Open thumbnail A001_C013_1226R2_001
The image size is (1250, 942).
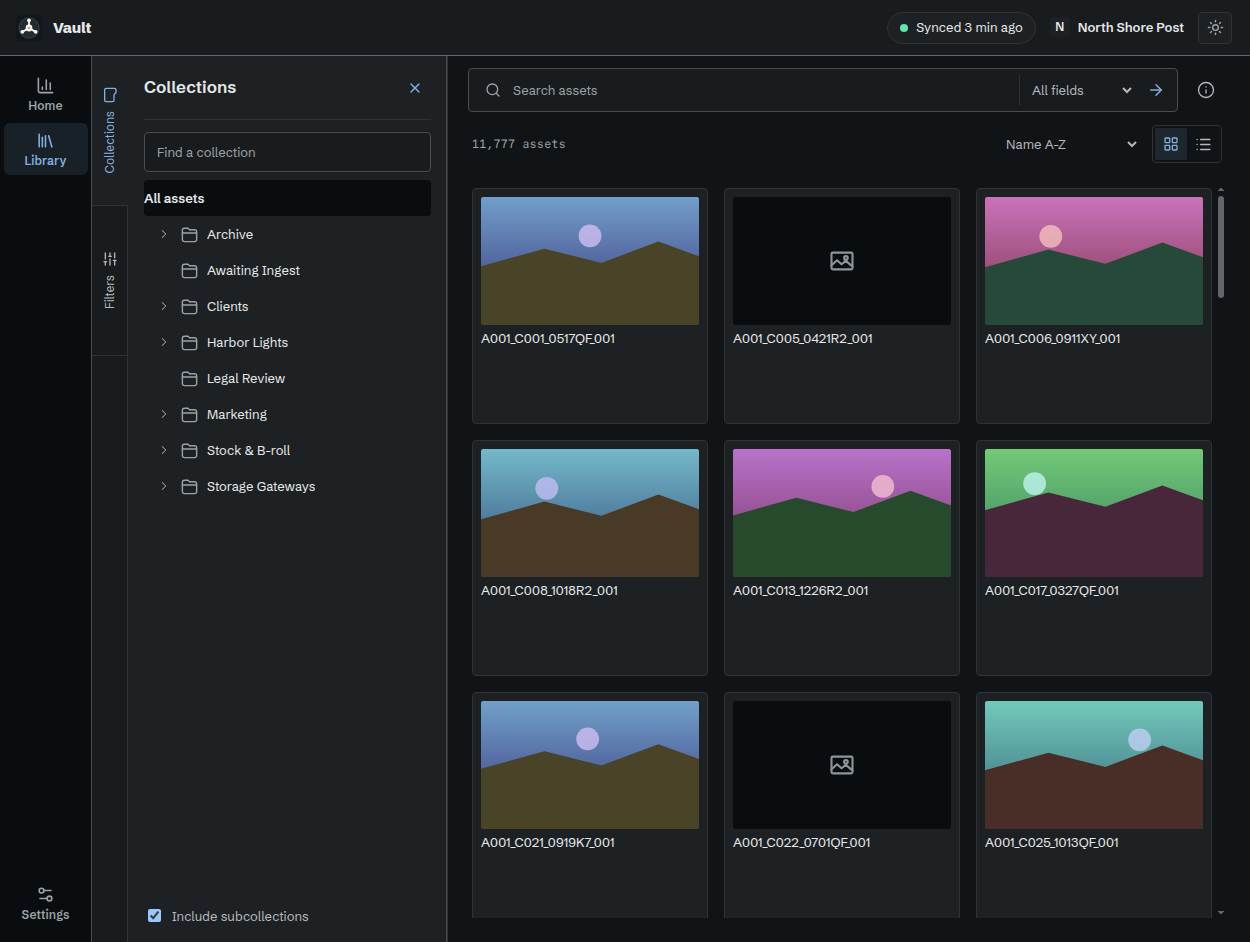[842, 513]
